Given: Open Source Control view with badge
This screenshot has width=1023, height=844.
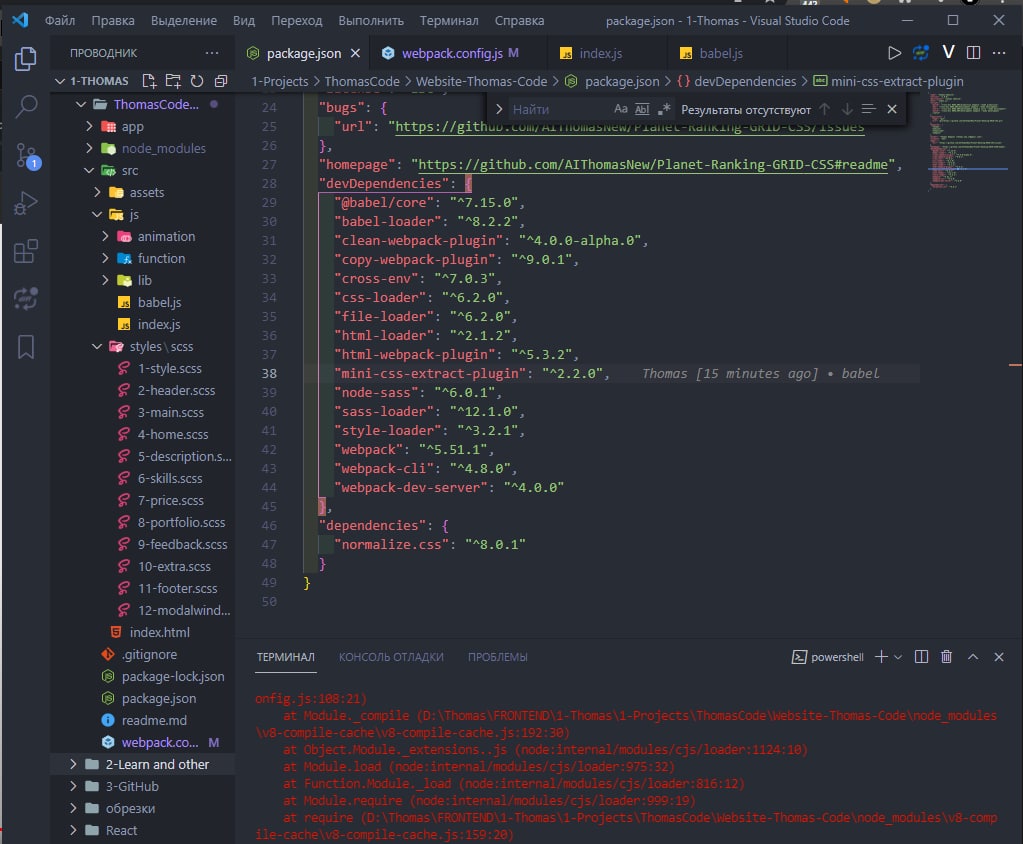Looking at the screenshot, I should 27,156.
